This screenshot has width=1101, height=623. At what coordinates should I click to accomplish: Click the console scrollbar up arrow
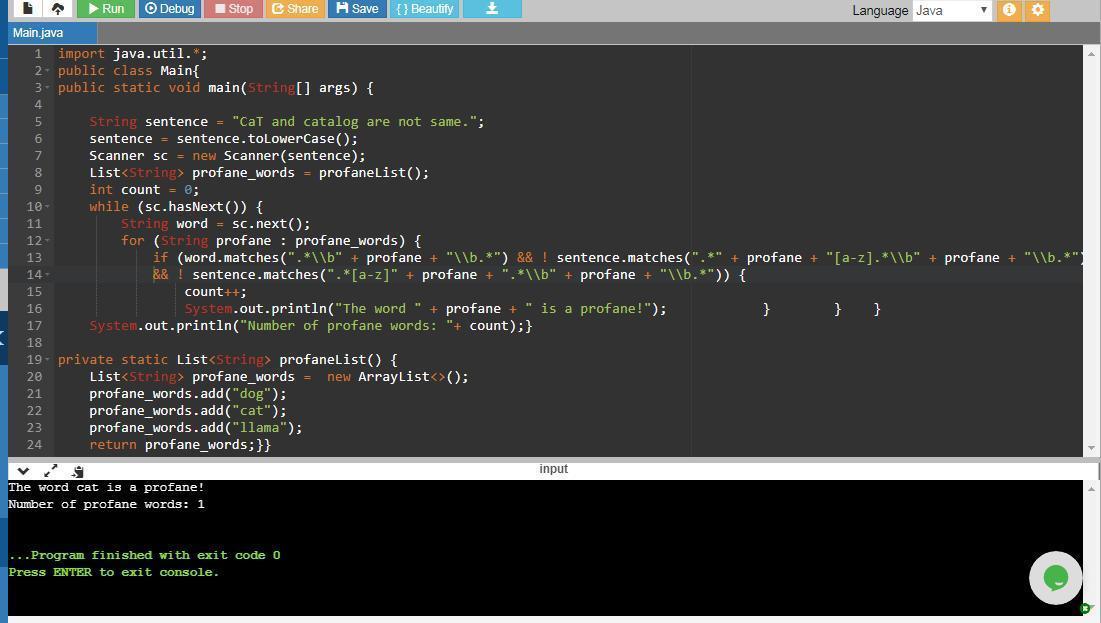[x=1091, y=488]
